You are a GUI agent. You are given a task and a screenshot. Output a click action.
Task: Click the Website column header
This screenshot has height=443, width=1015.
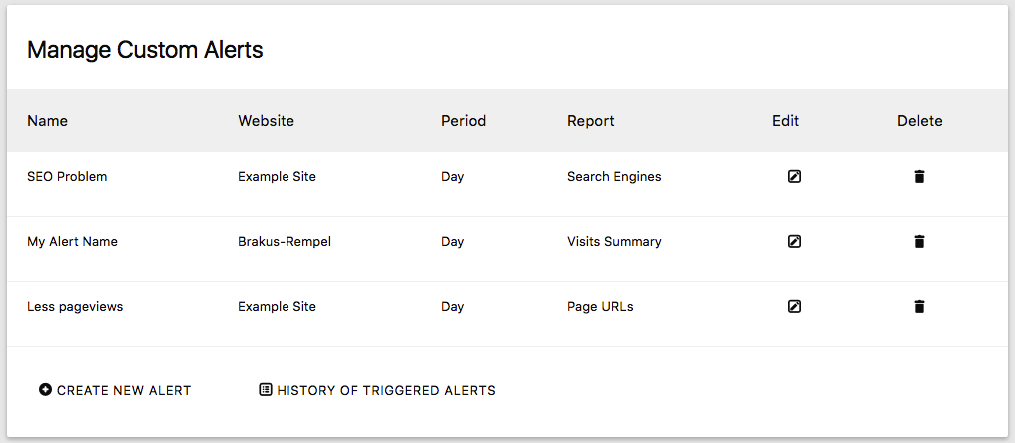266,121
